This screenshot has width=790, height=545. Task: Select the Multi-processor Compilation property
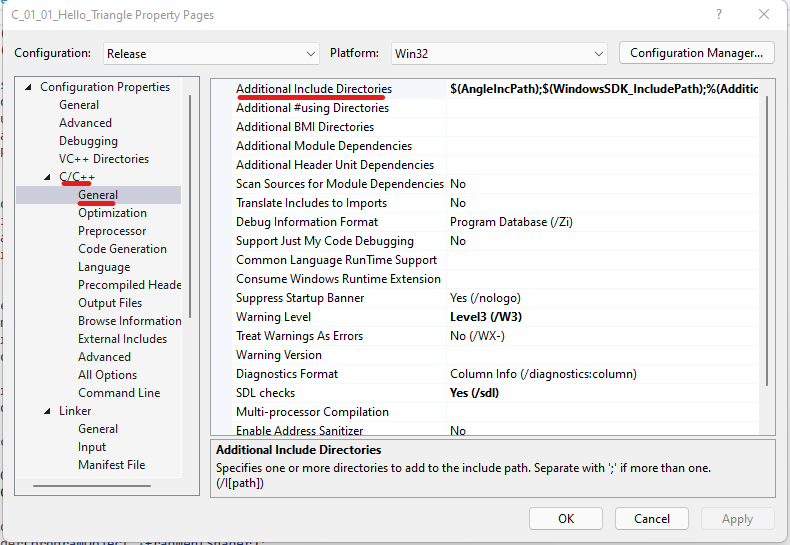coord(312,412)
